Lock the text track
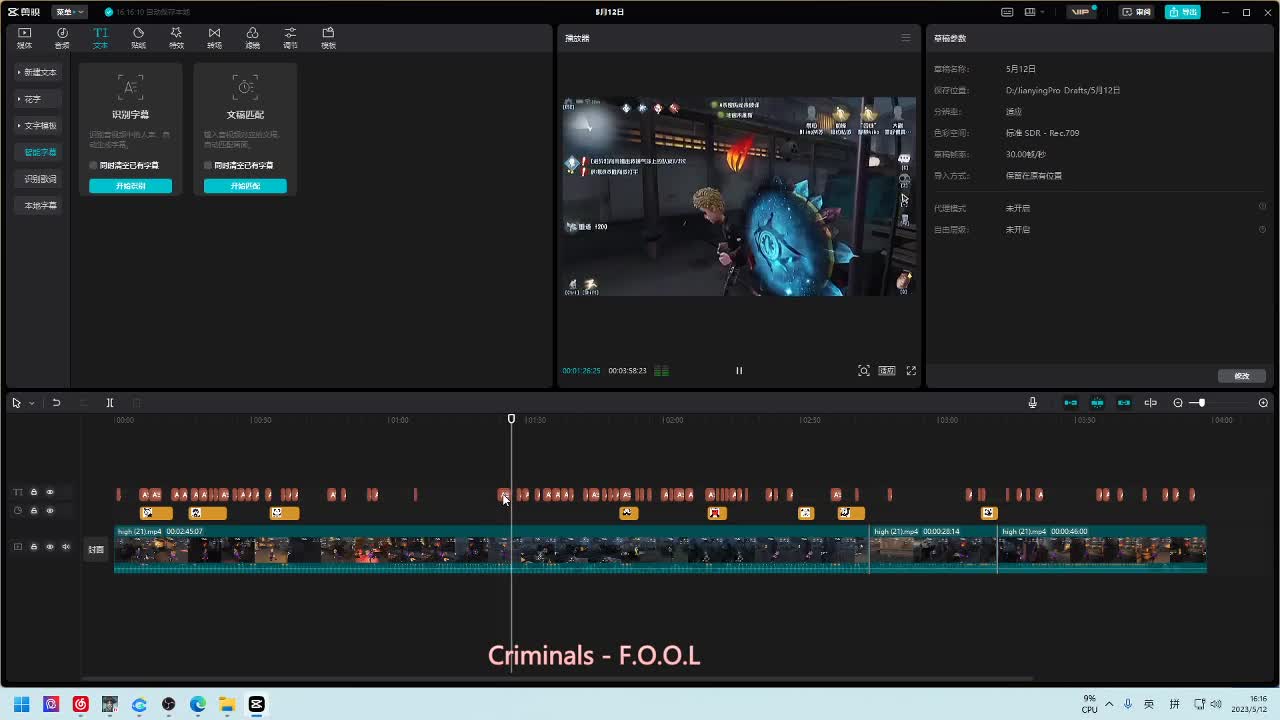The image size is (1280, 720). pyautogui.click(x=33, y=492)
